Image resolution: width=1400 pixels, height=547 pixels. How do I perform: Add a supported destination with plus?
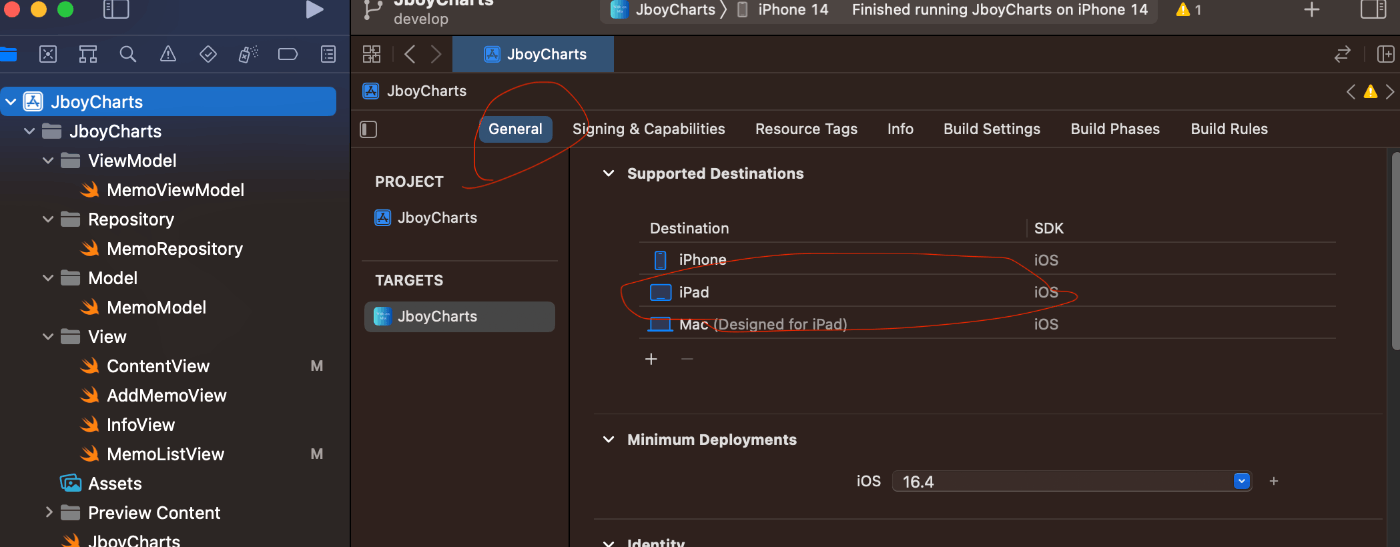pyautogui.click(x=651, y=359)
